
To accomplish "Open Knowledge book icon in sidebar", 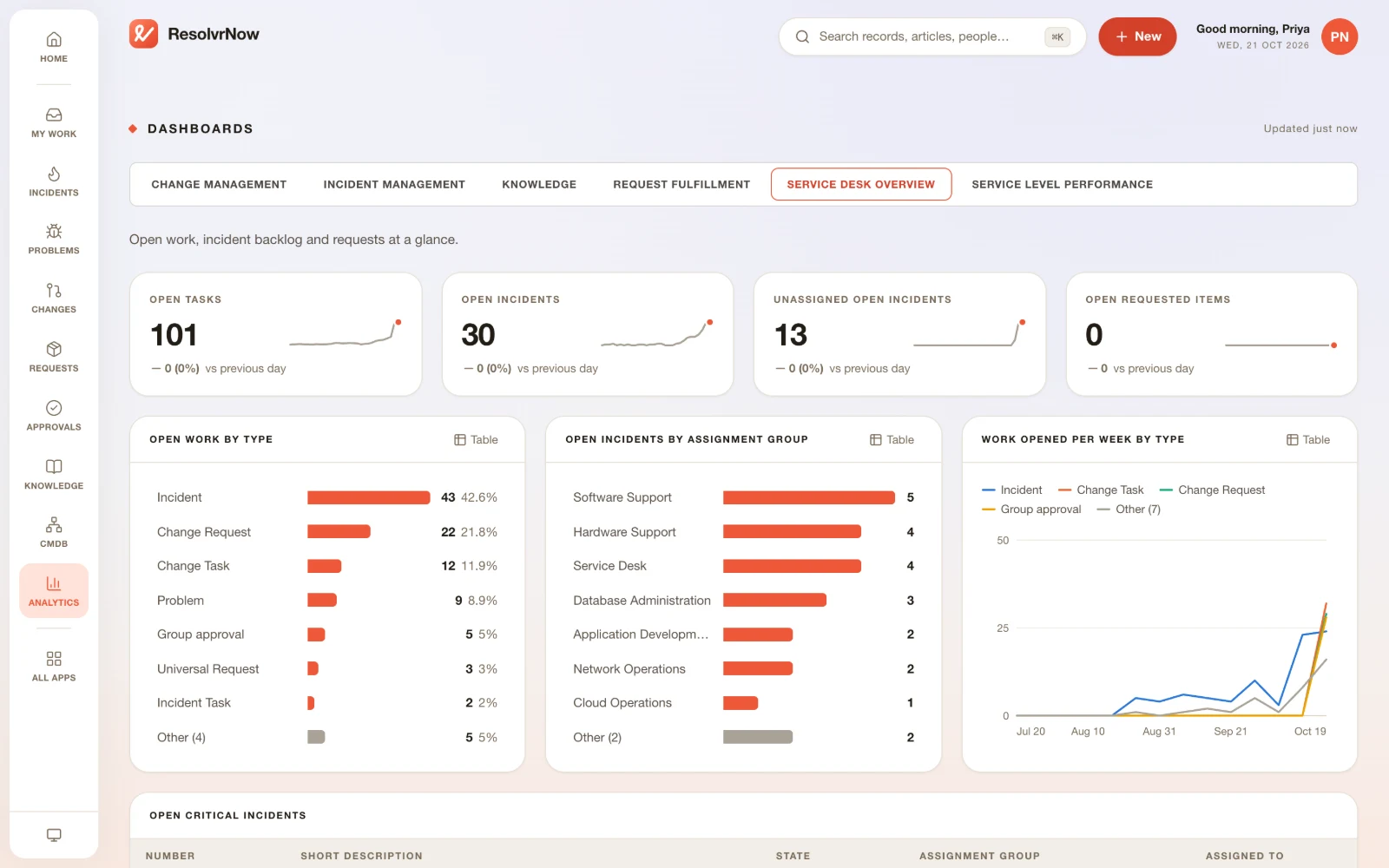I will 54,467.
